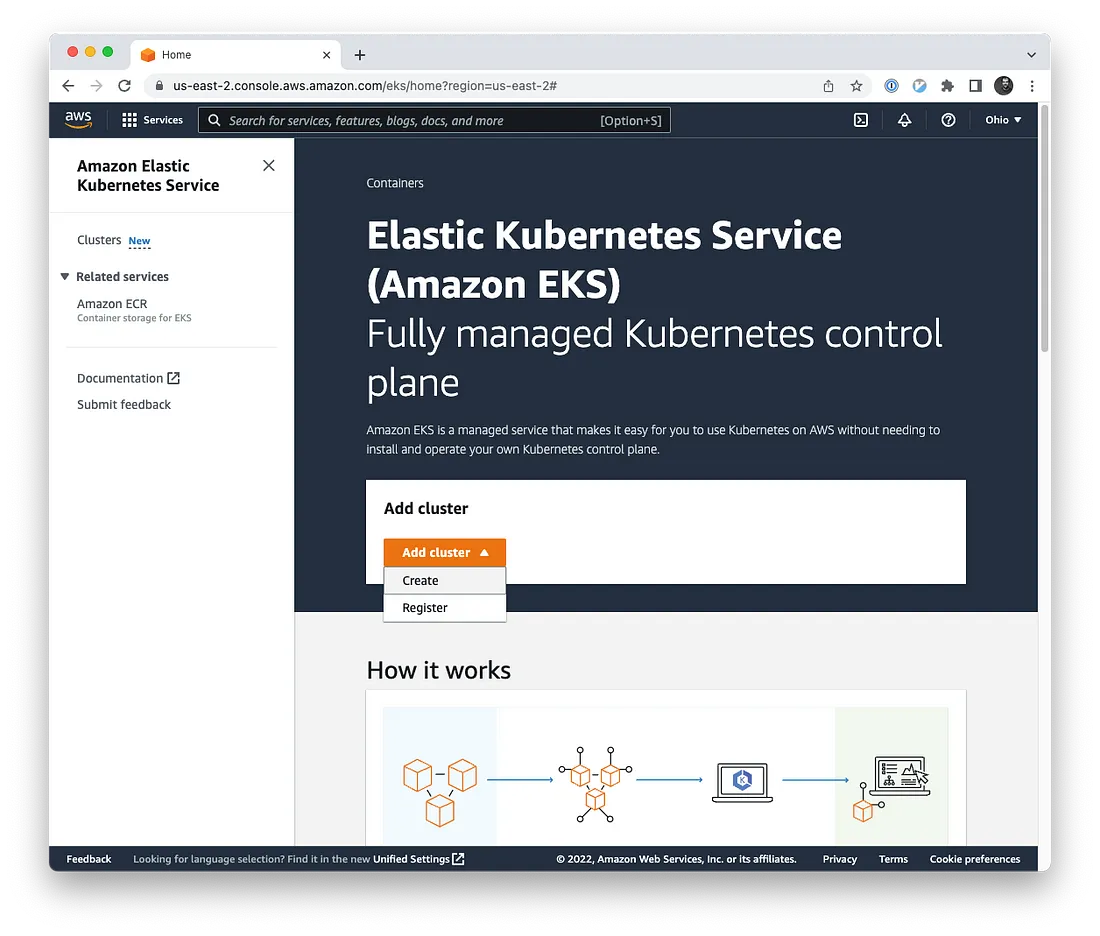Click the external link icon beside Documentation
The height and width of the screenshot is (936, 1100).
pyautogui.click(x=173, y=378)
